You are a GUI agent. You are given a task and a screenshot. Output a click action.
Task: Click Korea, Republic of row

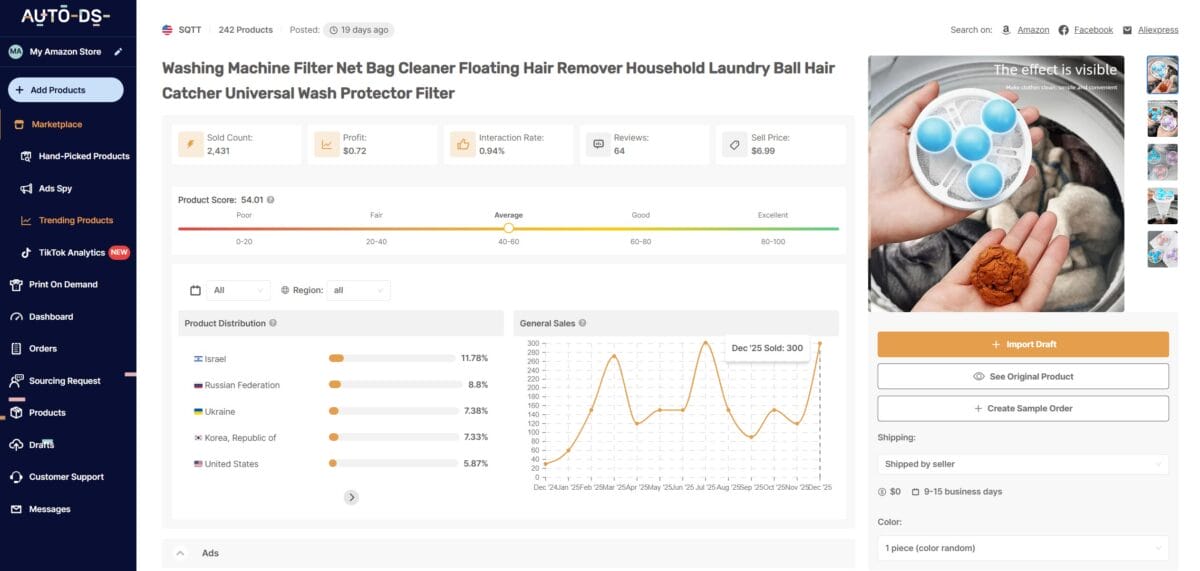pyautogui.click(x=340, y=438)
